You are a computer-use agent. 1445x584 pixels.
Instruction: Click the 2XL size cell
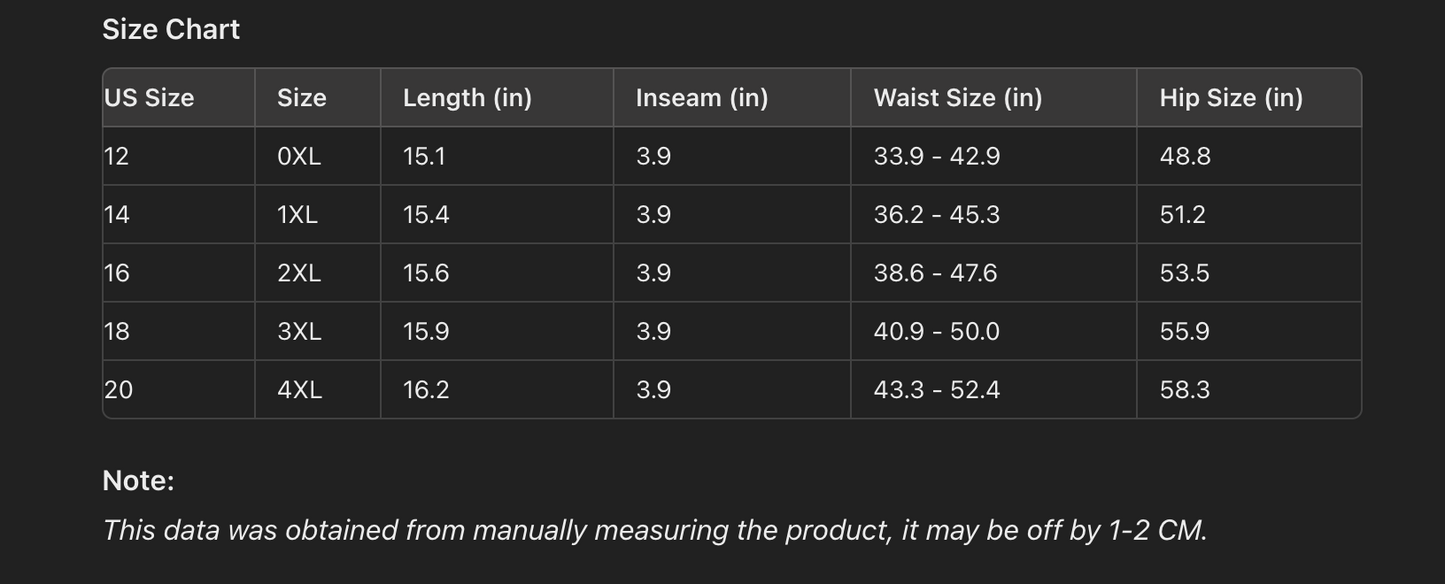click(299, 273)
